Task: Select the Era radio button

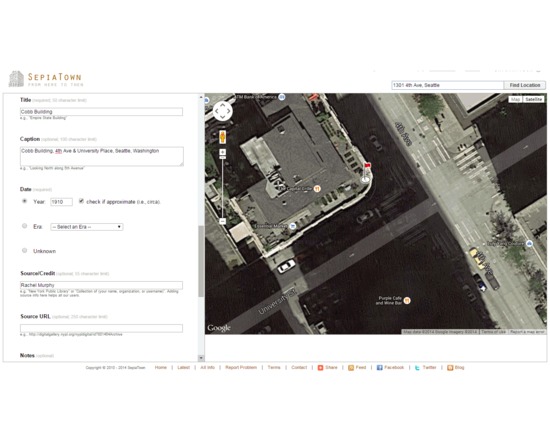Action: (25, 226)
